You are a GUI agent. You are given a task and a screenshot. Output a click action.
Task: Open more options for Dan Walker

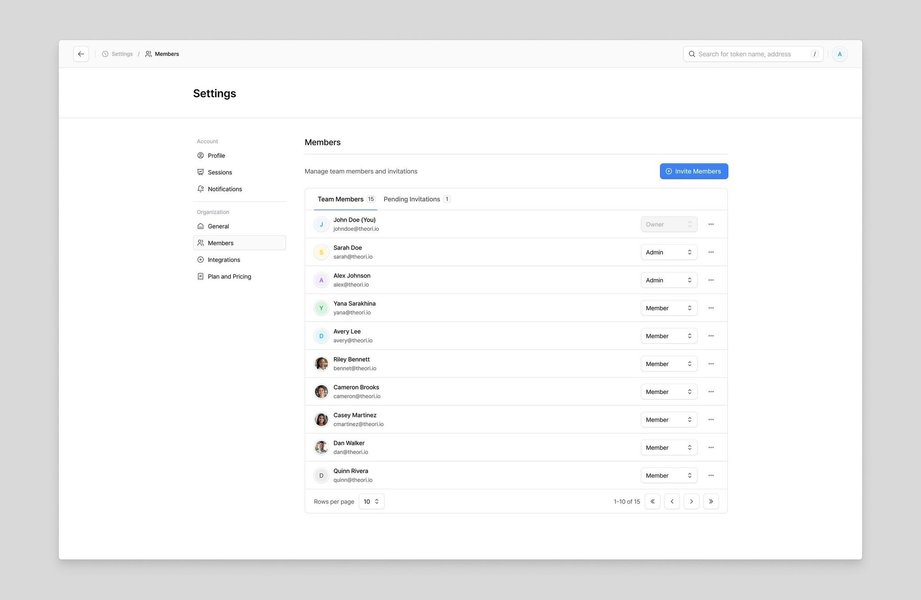click(x=711, y=448)
